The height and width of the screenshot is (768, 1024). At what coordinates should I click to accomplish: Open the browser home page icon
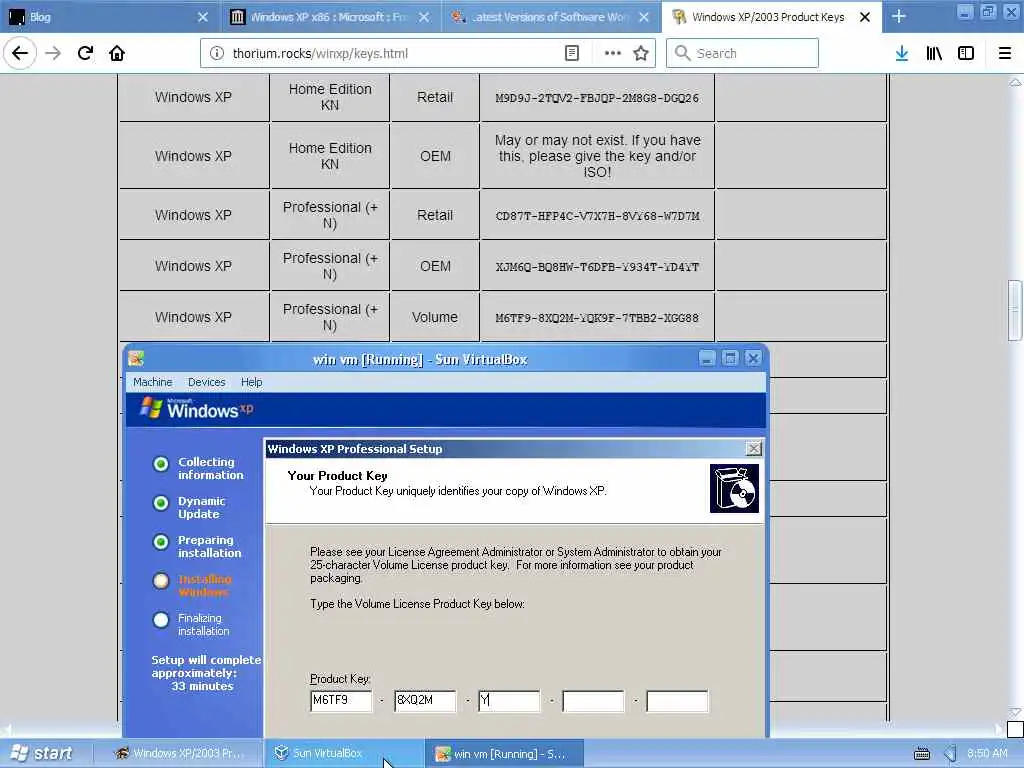[117, 53]
